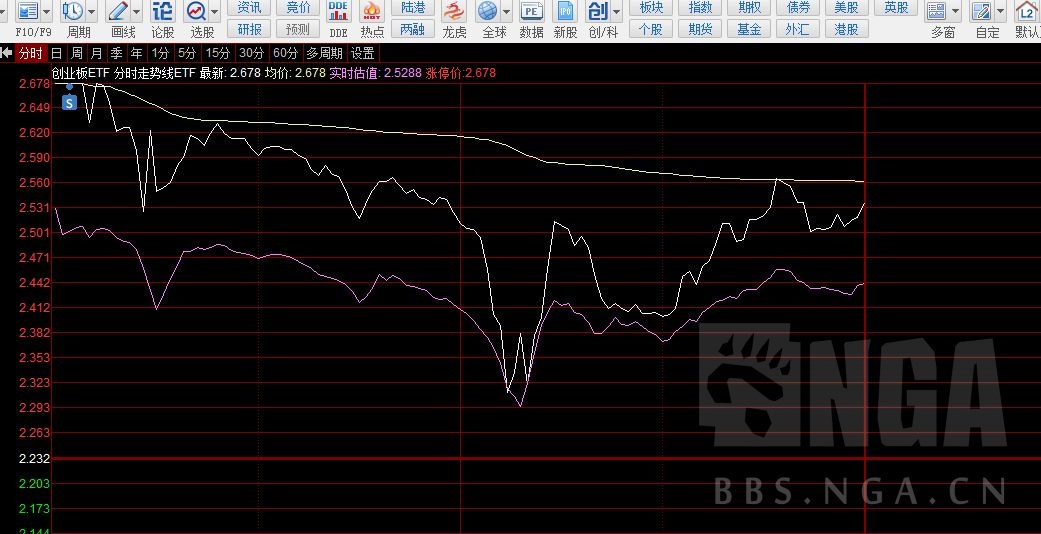Click the 美股 US stocks button
The width and height of the screenshot is (1041, 534).
[847, 7]
